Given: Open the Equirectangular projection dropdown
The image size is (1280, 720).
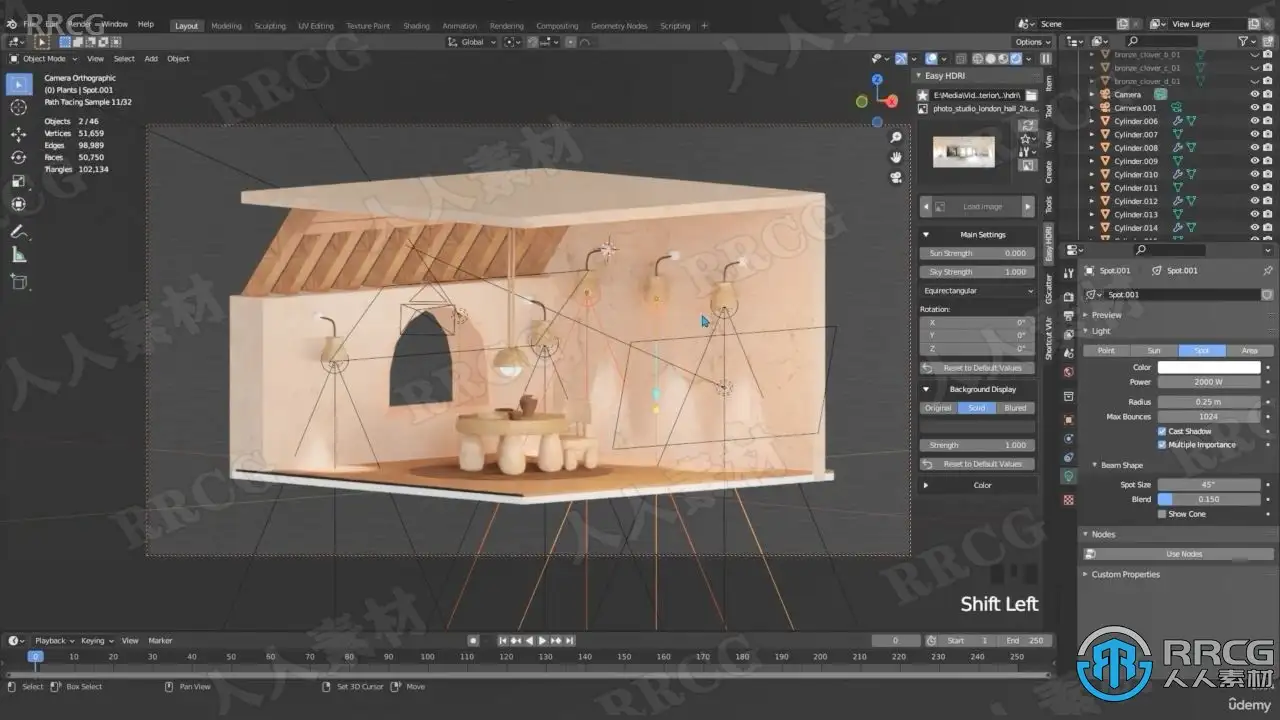Looking at the screenshot, I should click(x=978, y=291).
